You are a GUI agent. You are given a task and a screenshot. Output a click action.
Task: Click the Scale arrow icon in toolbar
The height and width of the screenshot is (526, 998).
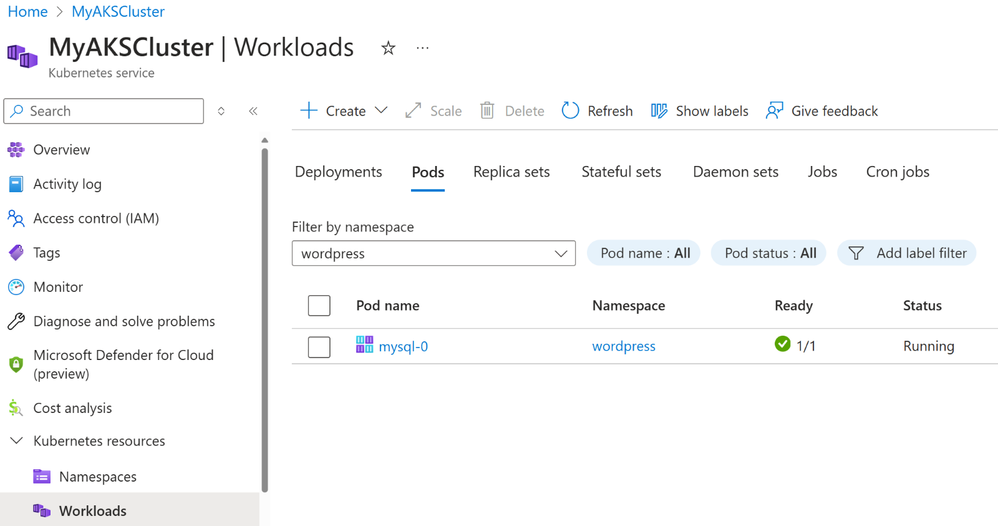click(413, 111)
